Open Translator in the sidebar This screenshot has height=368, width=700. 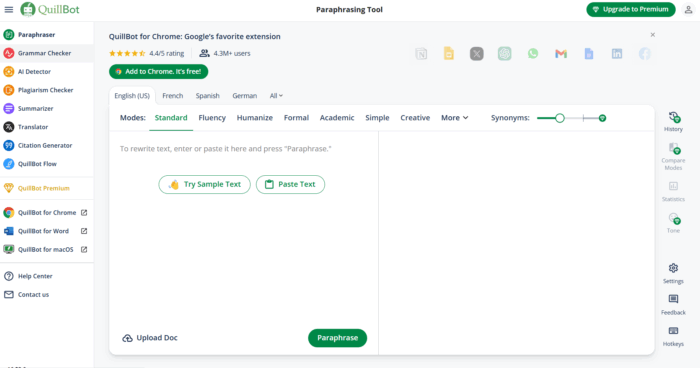[47, 127]
